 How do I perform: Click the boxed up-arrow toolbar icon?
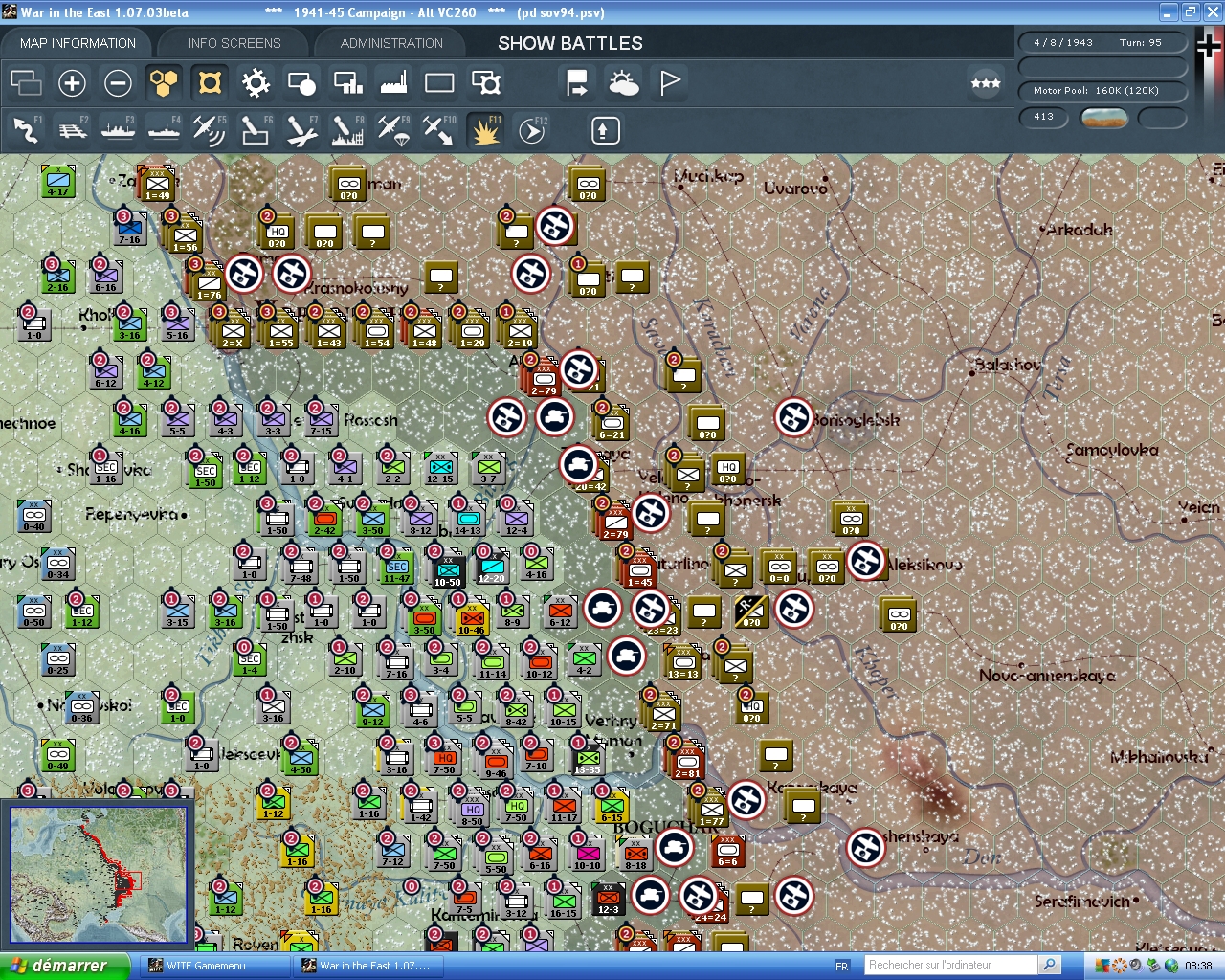point(605,130)
